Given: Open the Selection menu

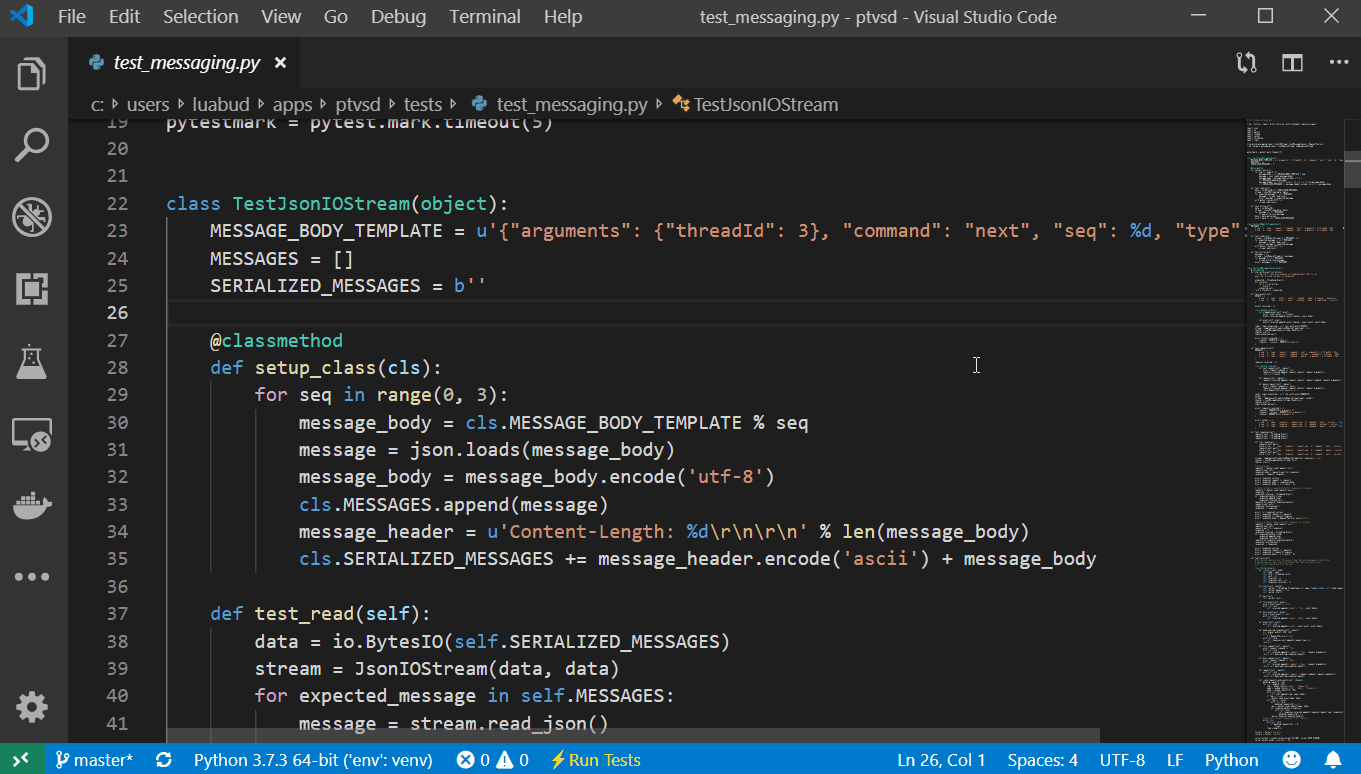Looking at the screenshot, I should 201,17.
